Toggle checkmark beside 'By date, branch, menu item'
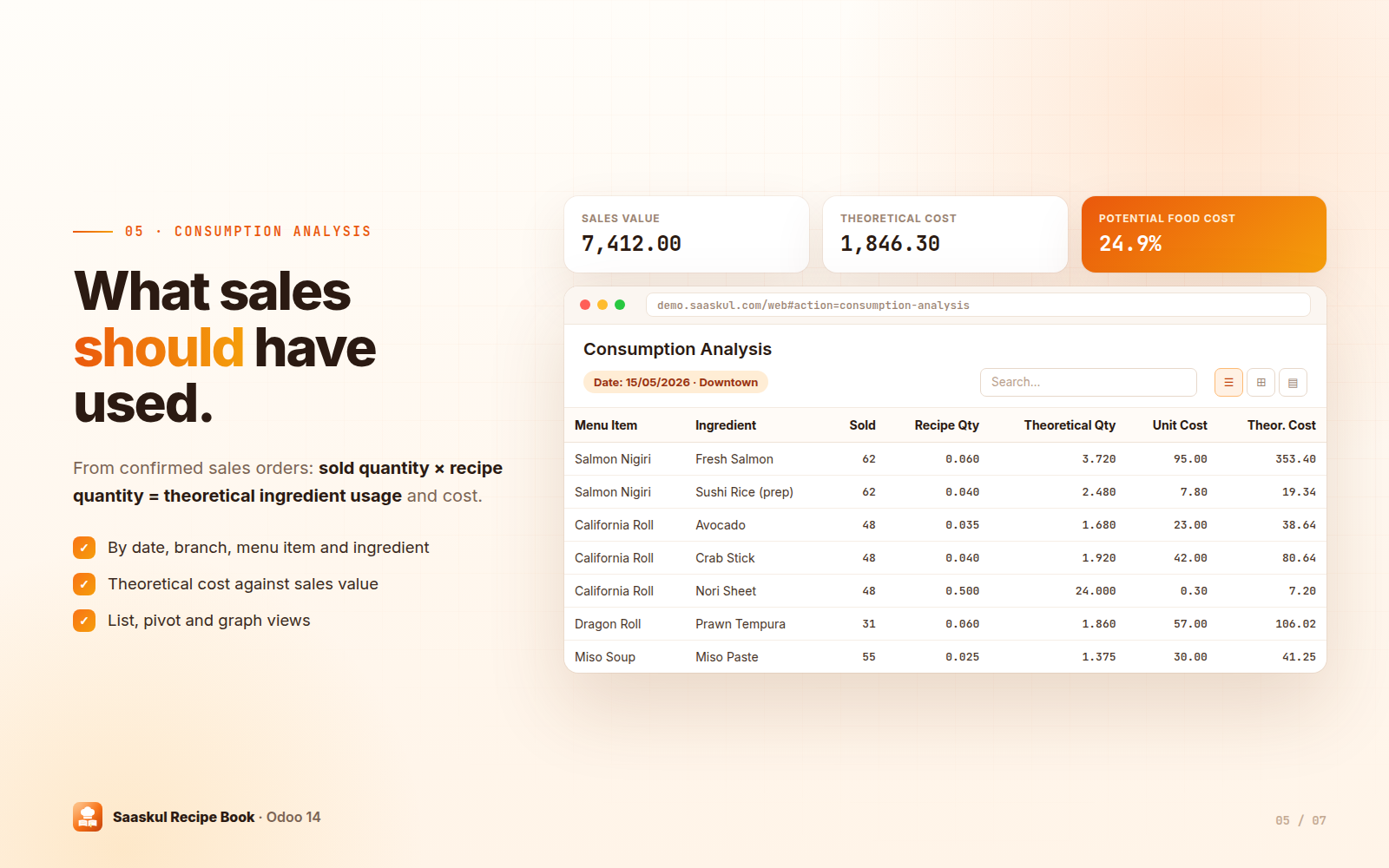The height and width of the screenshot is (868, 1389). click(x=84, y=548)
